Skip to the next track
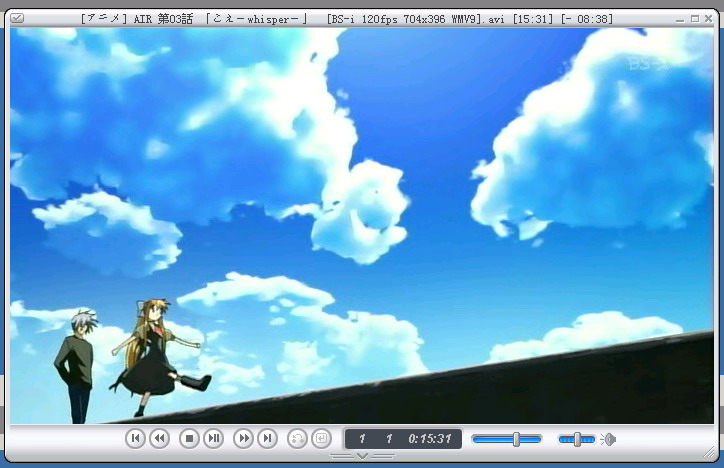Image resolution: width=724 pixels, height=468 pixels. pyautogui.click(x=267, y=438)
